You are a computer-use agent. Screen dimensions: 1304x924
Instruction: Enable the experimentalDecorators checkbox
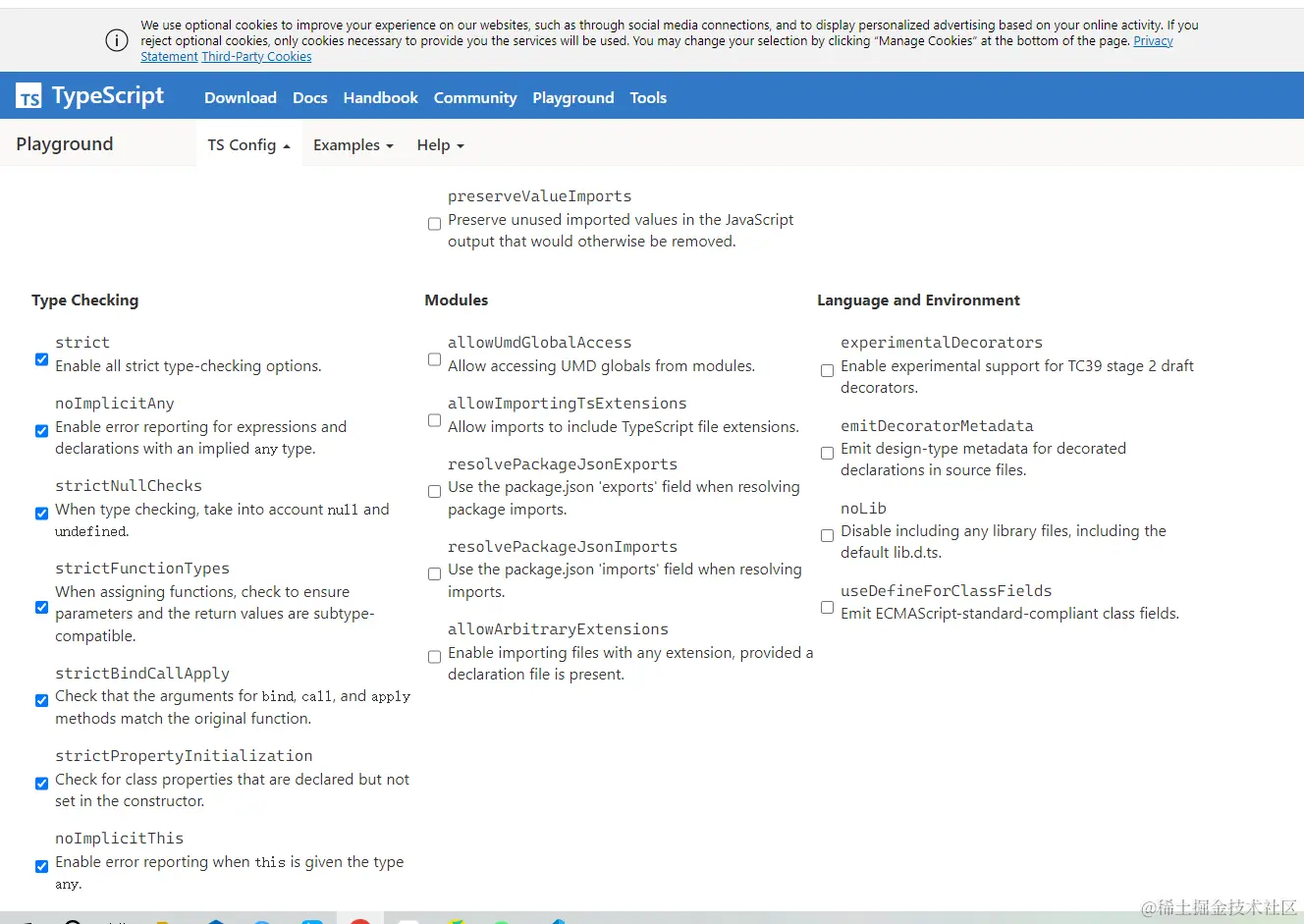coord(827,370)
